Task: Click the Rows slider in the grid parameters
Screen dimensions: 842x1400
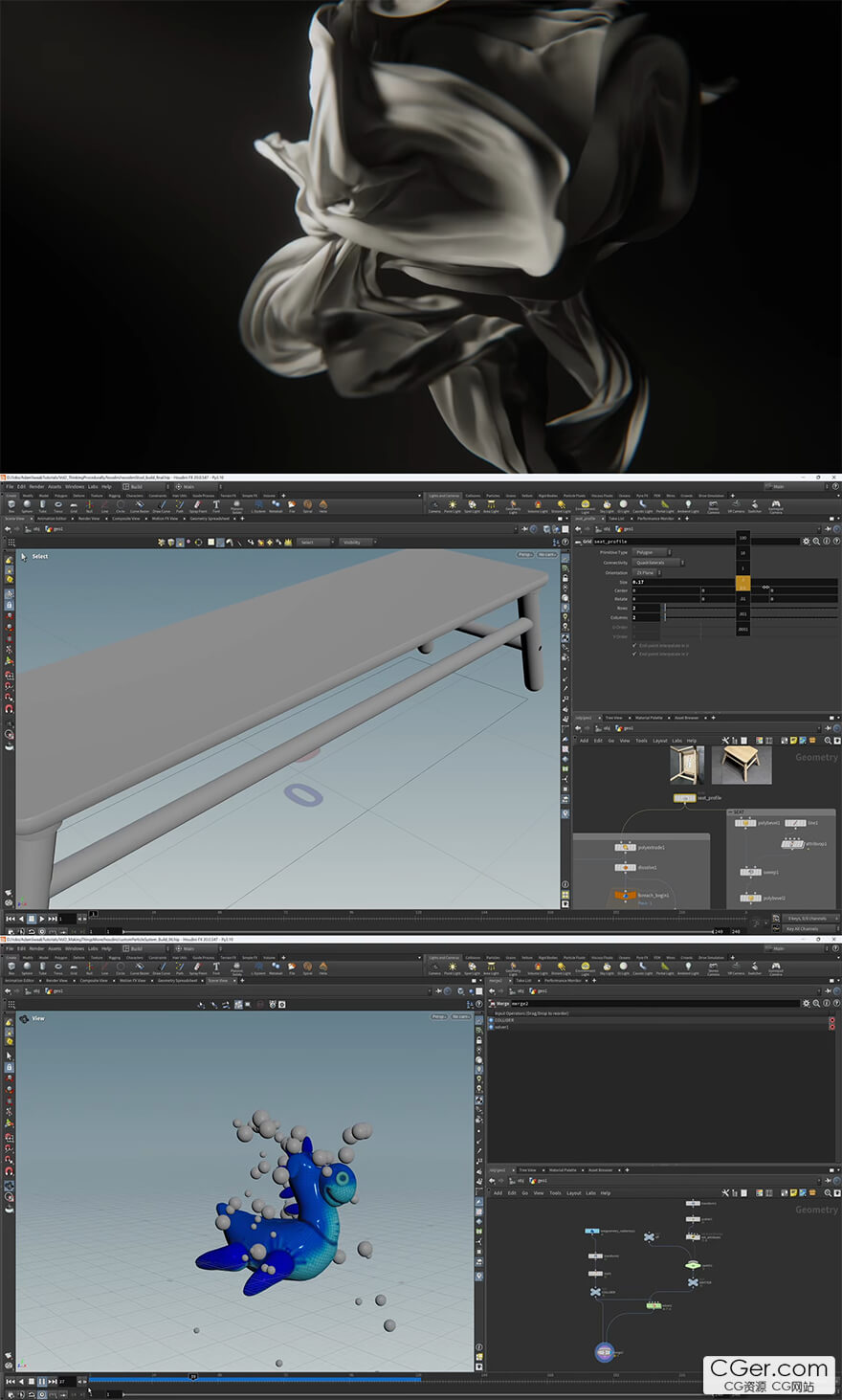Action: tap(751, 608)
